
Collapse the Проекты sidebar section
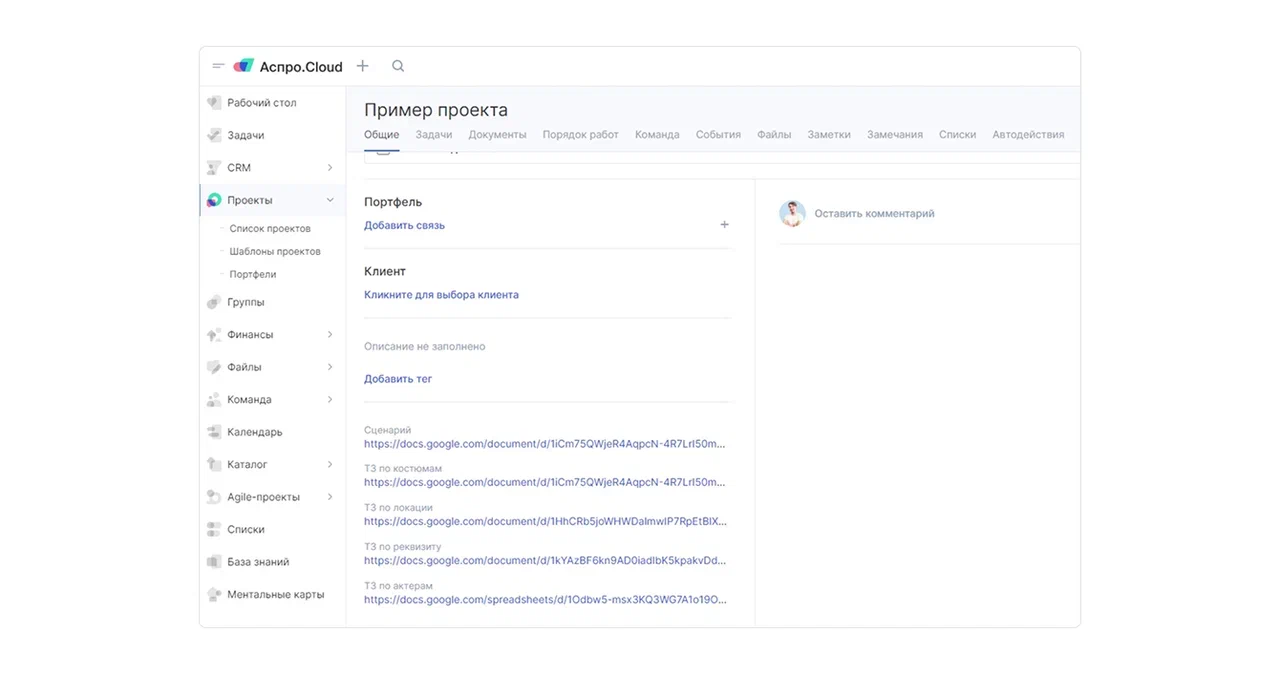pos(330,200)
